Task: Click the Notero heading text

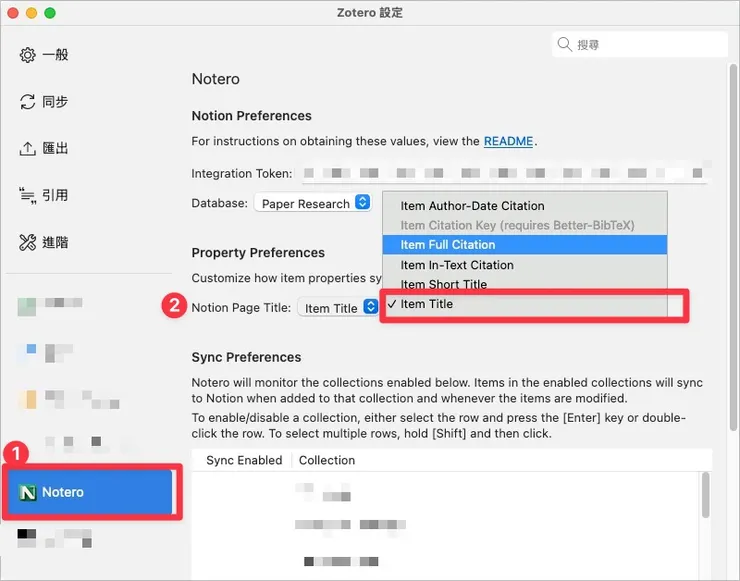Action: [216, 79]
